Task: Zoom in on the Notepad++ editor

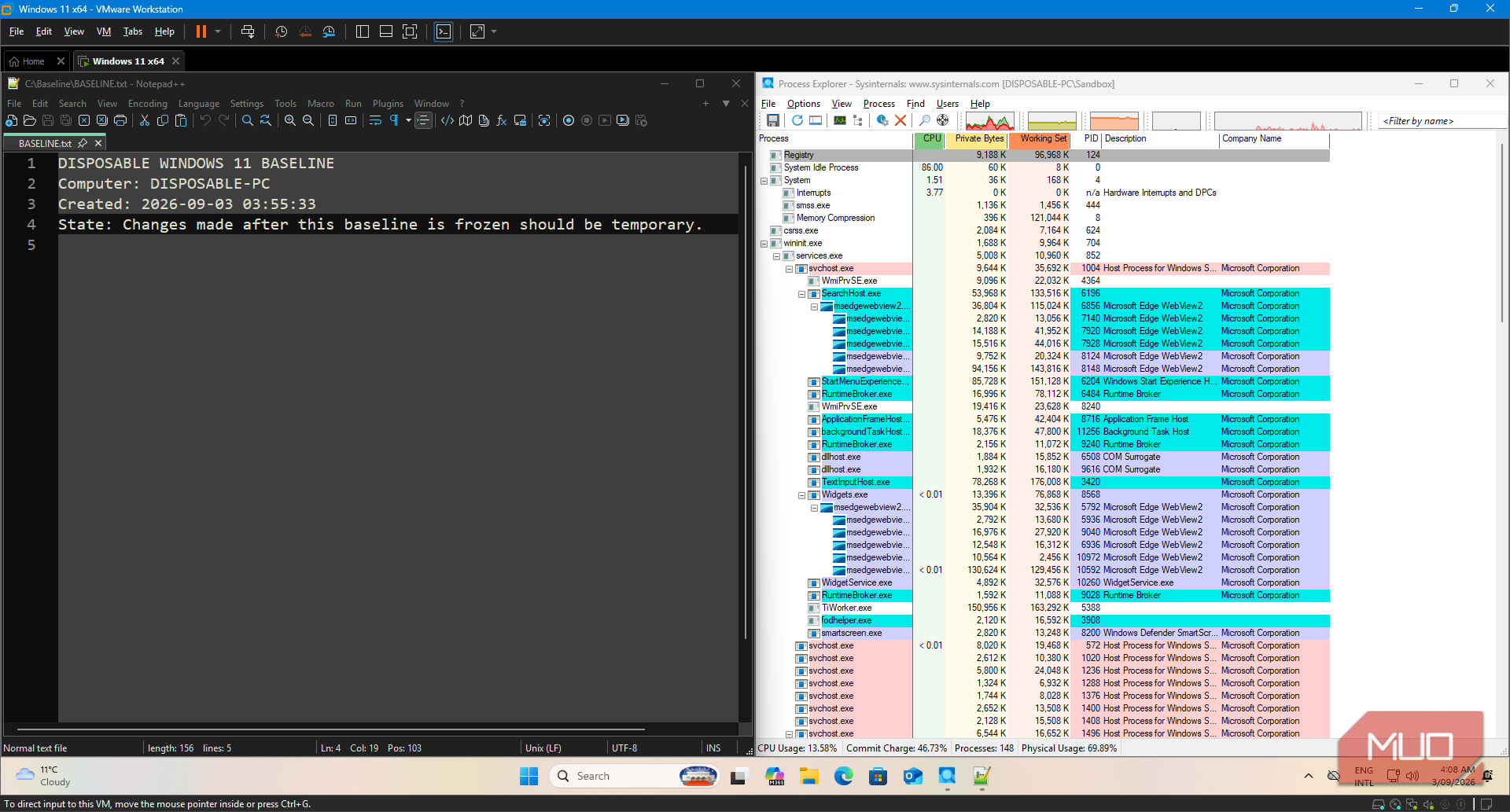Action: [x=290, y=120]
